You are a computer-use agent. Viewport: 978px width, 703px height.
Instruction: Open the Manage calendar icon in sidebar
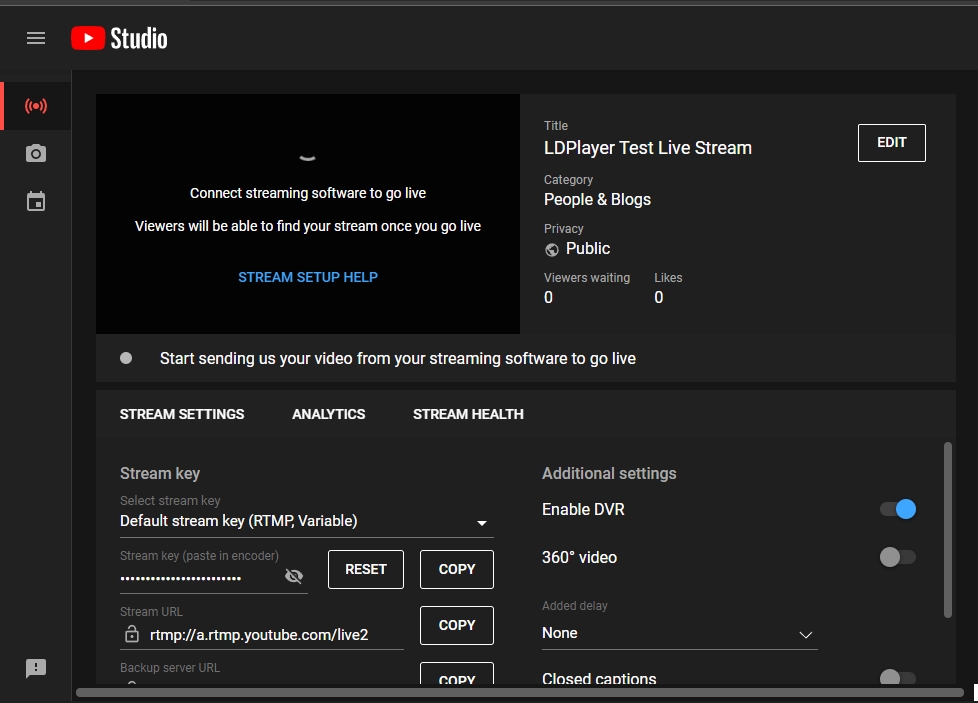click(36, 201)
